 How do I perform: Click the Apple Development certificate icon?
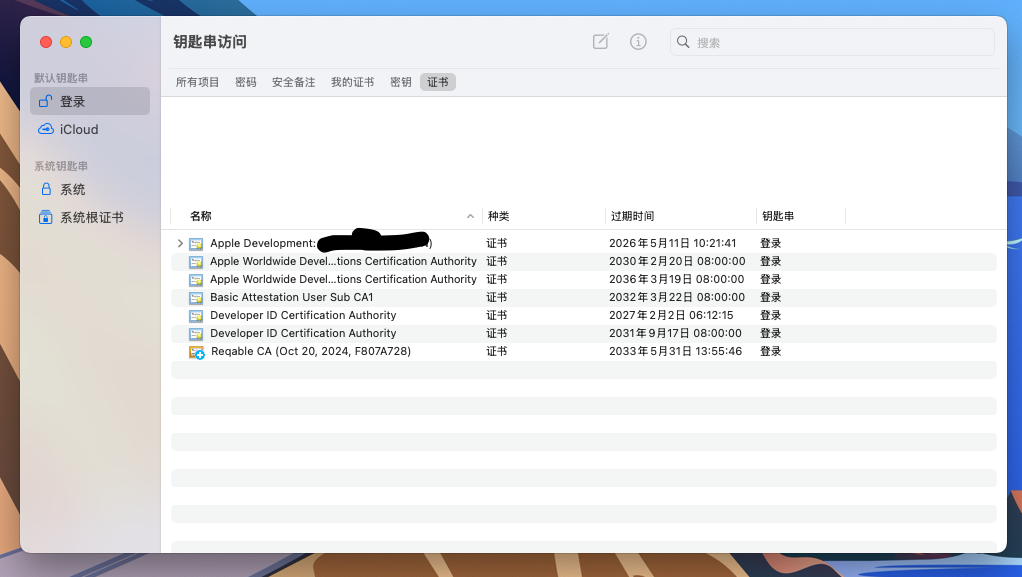[196, 244]
